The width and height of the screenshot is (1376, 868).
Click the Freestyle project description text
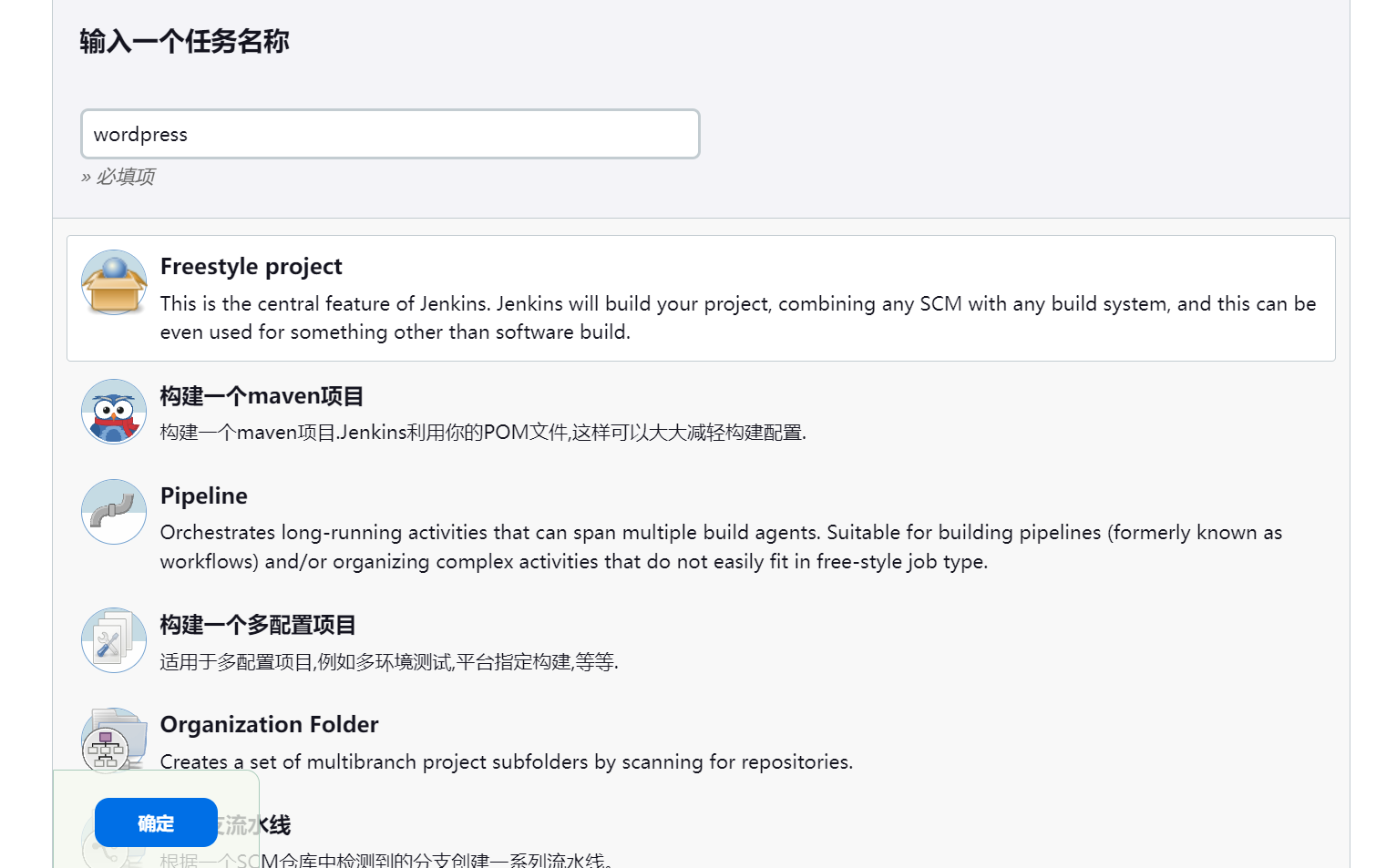point(738,318)
